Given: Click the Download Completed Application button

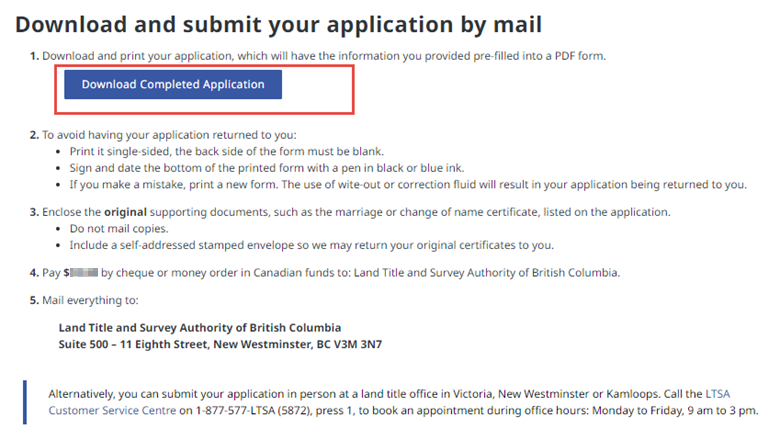Looking at the screenshot, I should [173, 85].
